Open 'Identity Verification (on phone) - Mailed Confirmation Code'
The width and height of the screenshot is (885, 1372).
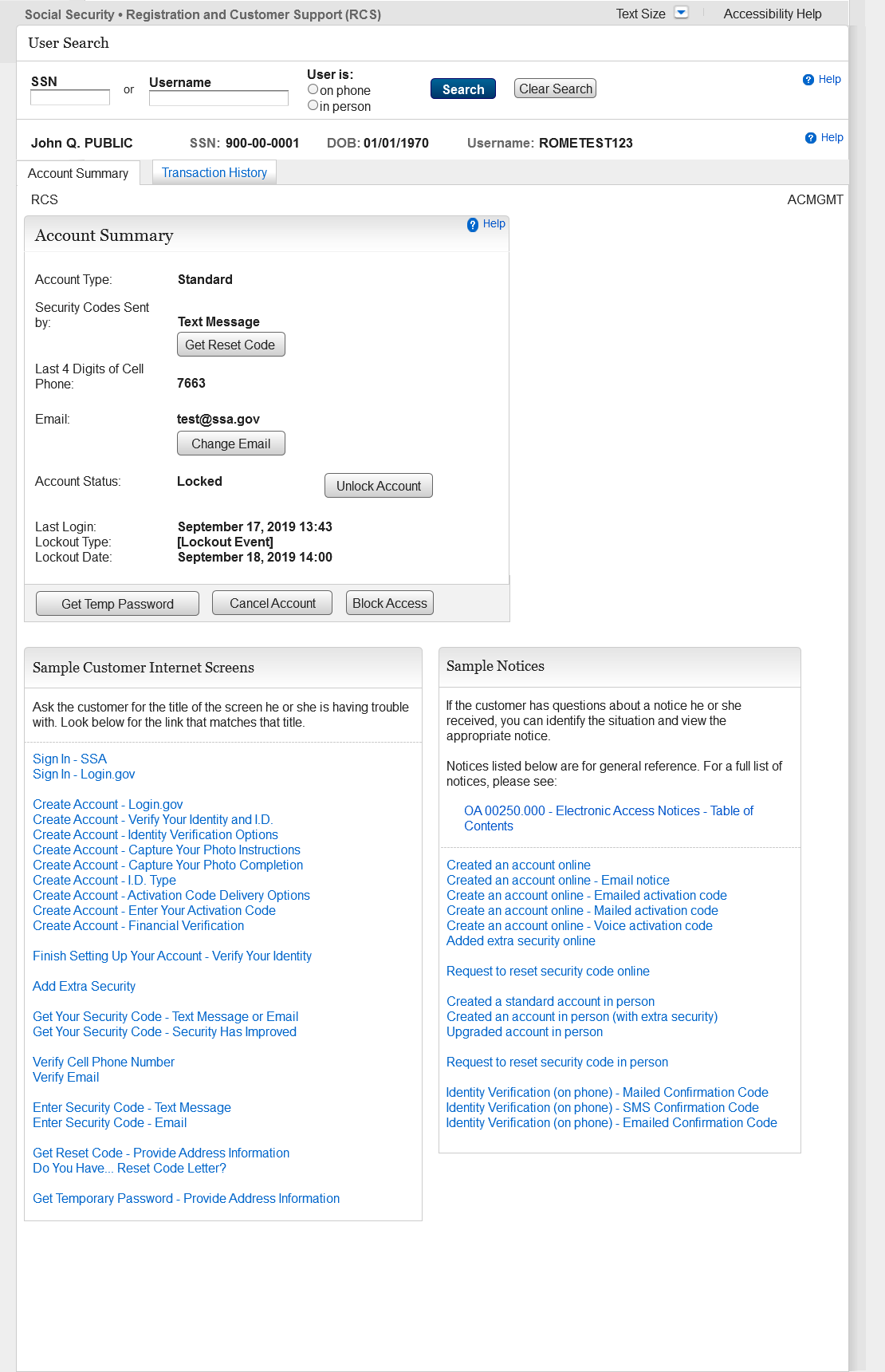(608, 1092)
